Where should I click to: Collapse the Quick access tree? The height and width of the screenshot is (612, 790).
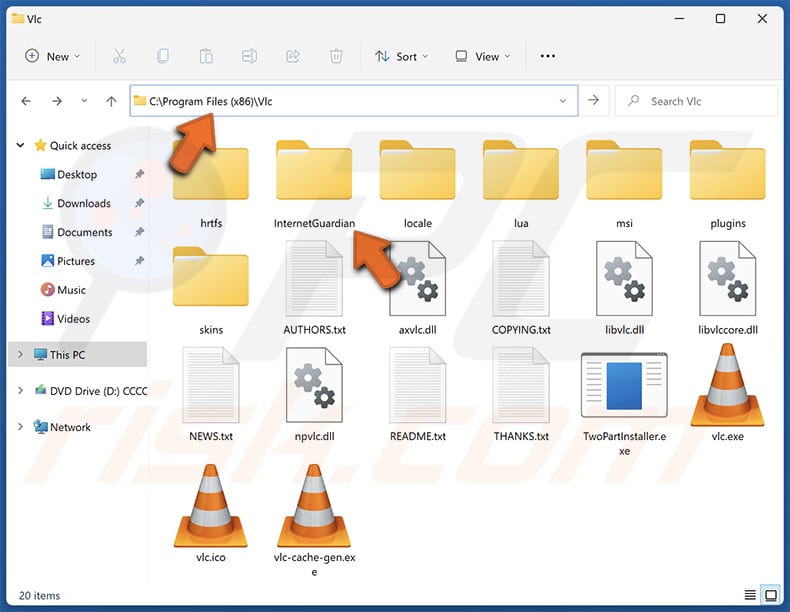(x=20, y=146)
